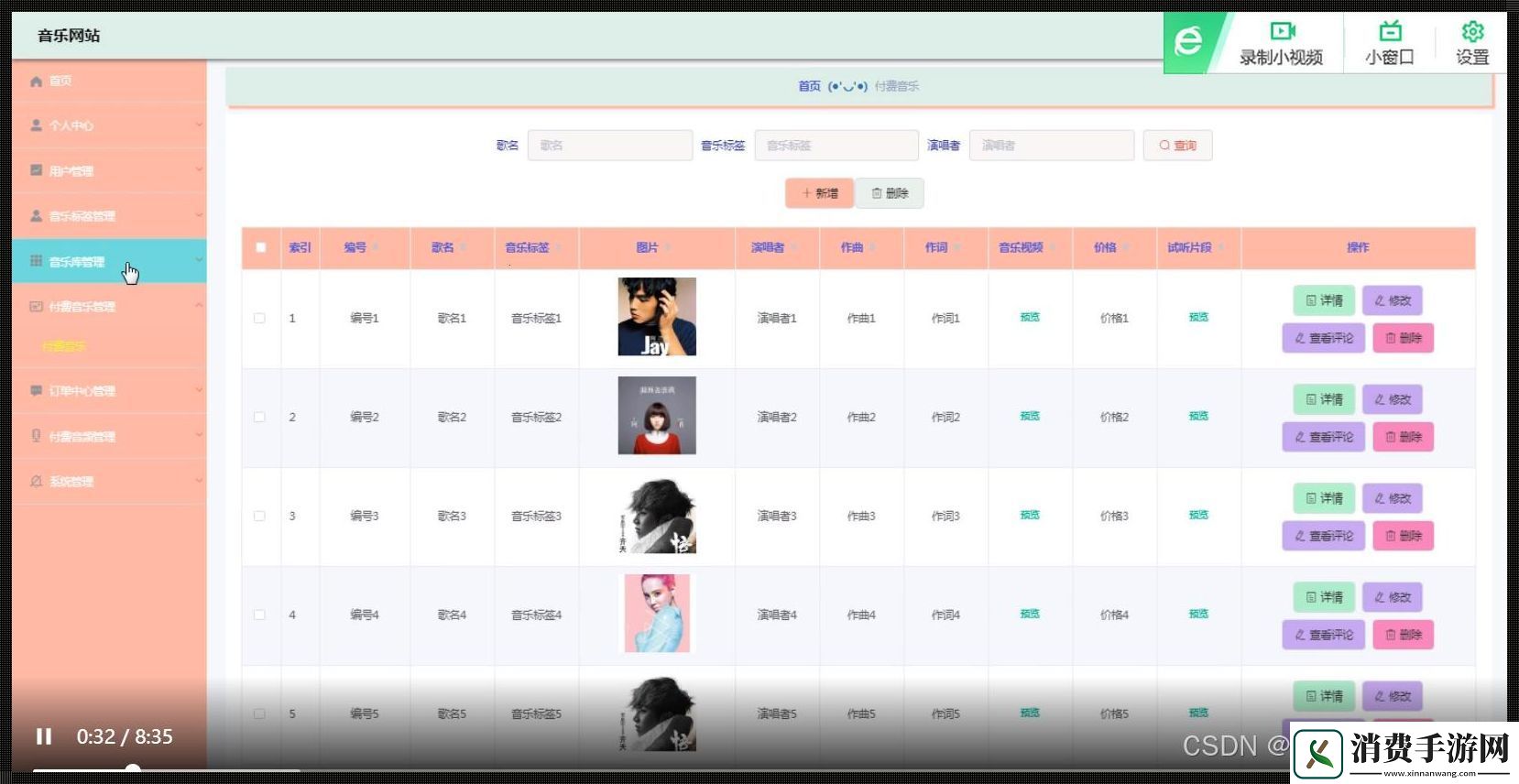Open 音乐视频 预览 link for 编号1 row
This screenshot has height=784, width=1519.
point(1030,317)
